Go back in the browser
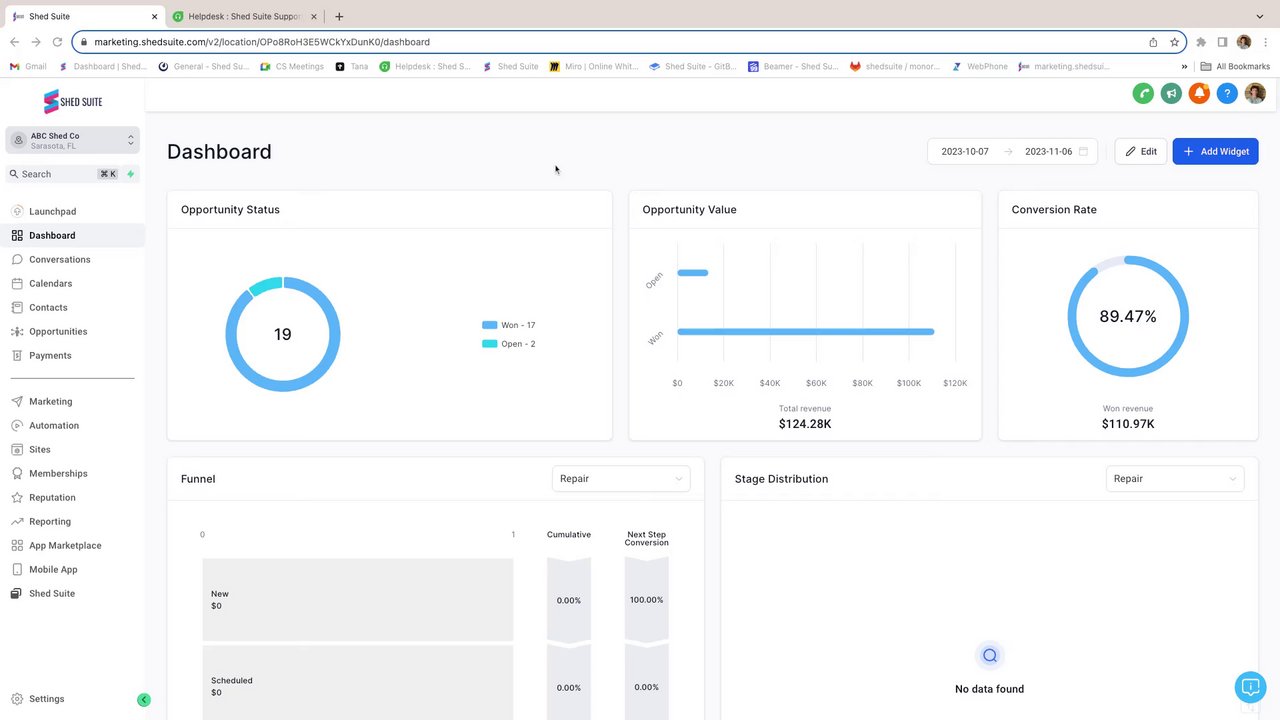This screenshot has width=1280, height=720. point(14,42)
